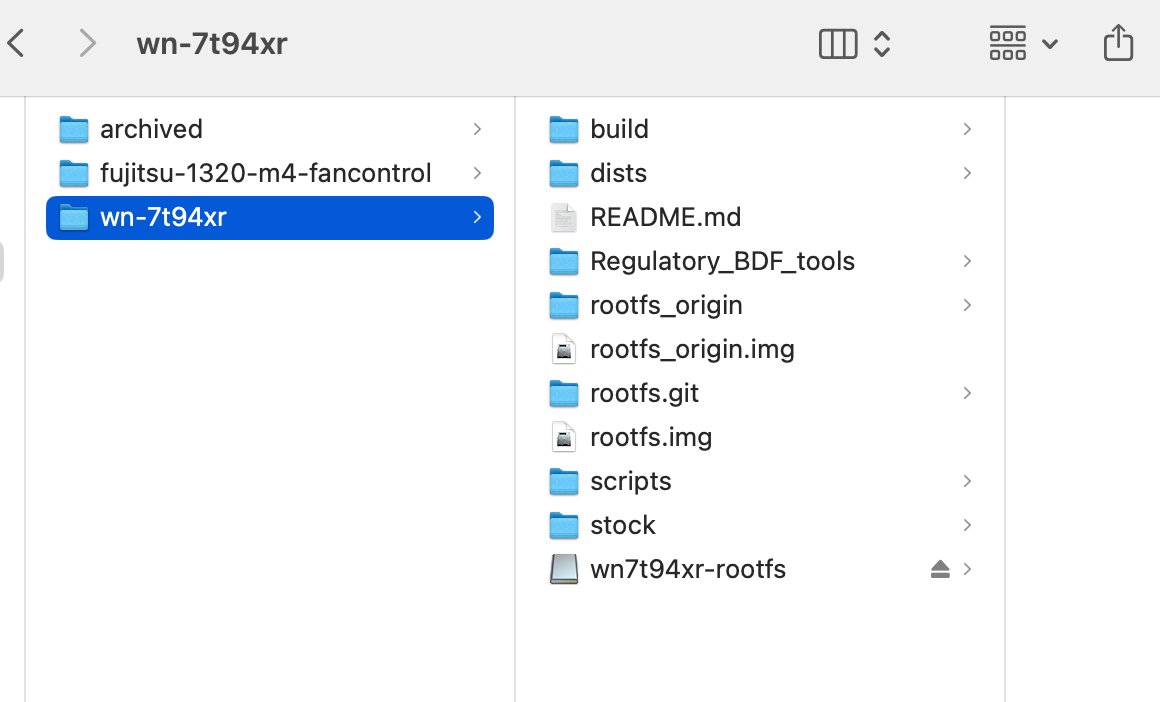Select the scripts folder icon
Viewport: 1160px width, 702px height.
[x=564, y=482]
